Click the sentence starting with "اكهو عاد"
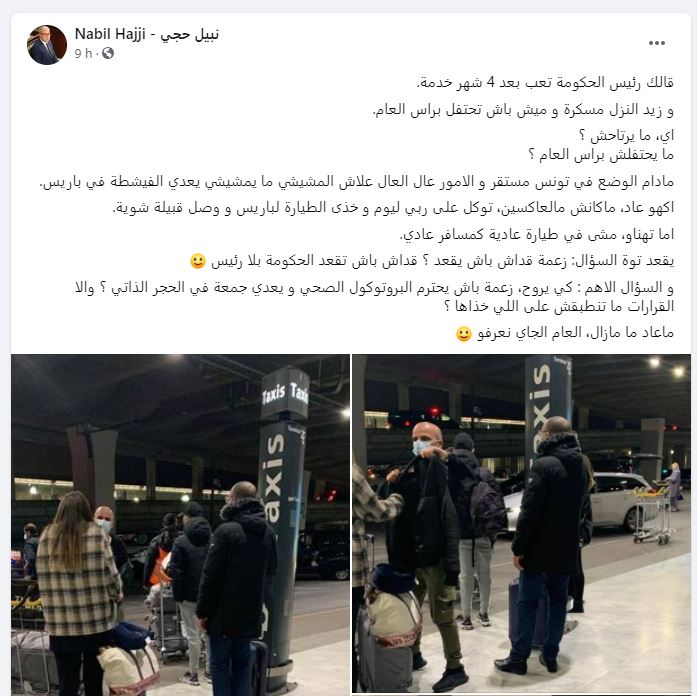This screenshot has height=696, width=697. tap(393, 208)
